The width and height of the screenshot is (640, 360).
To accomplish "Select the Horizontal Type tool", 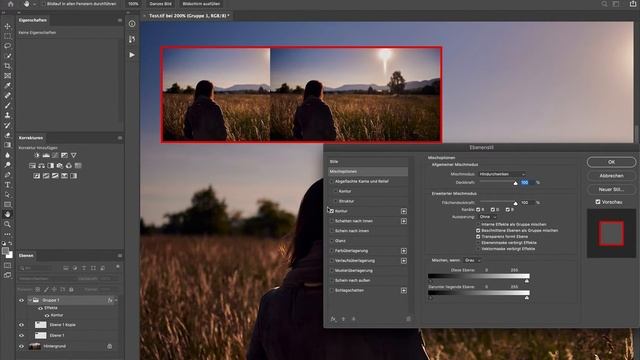I will point(7,184).
